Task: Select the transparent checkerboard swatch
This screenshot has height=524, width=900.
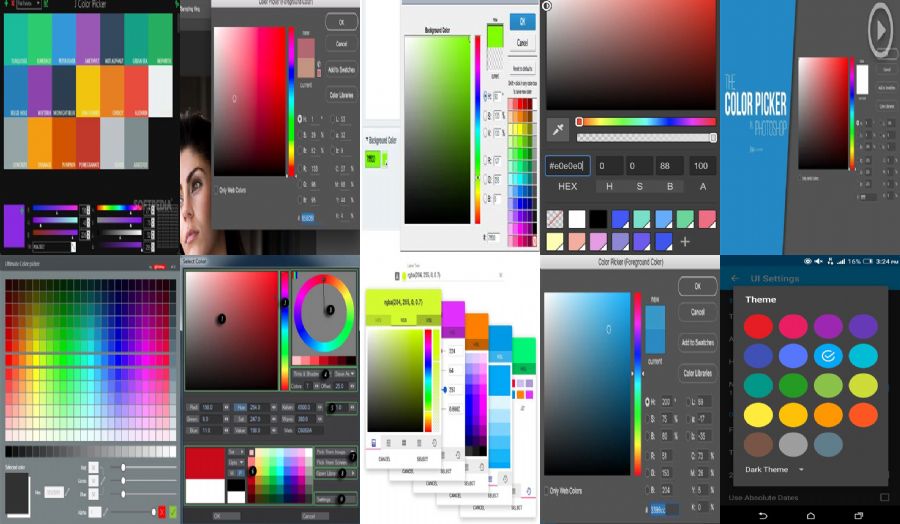Action: [x=555, y=218]
